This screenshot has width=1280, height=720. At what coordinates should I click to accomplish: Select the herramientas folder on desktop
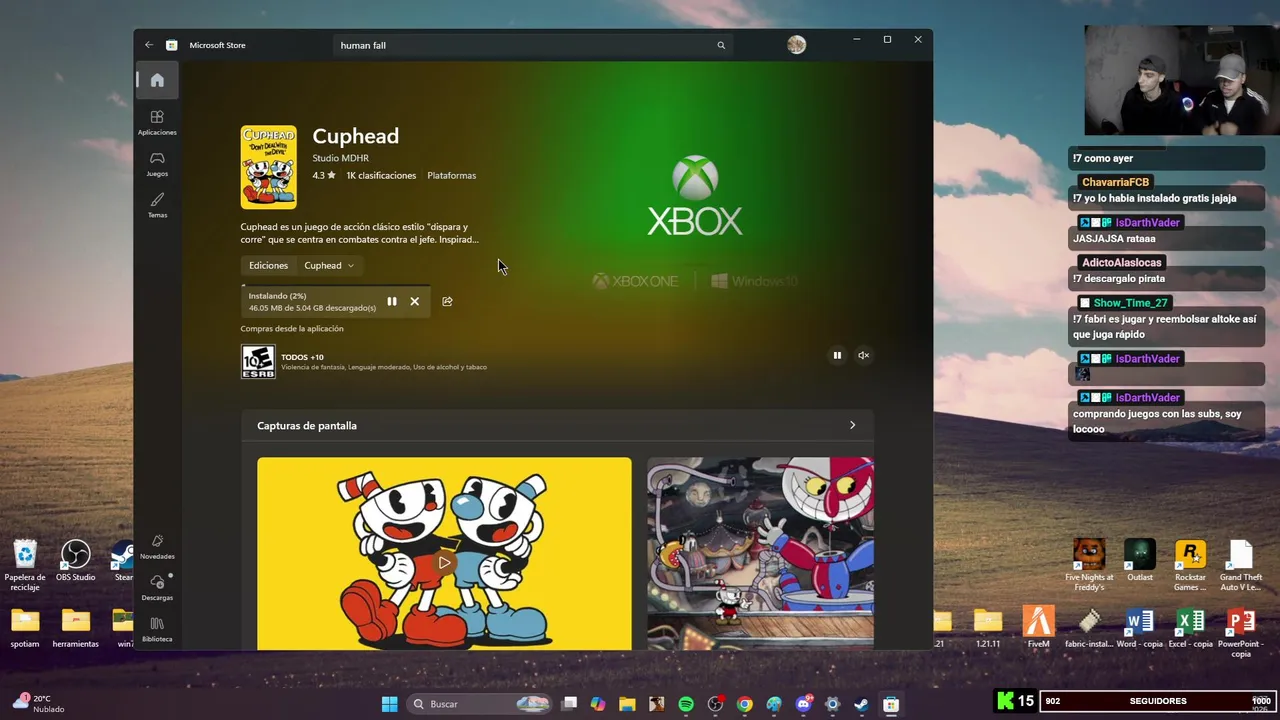(75, 629)
